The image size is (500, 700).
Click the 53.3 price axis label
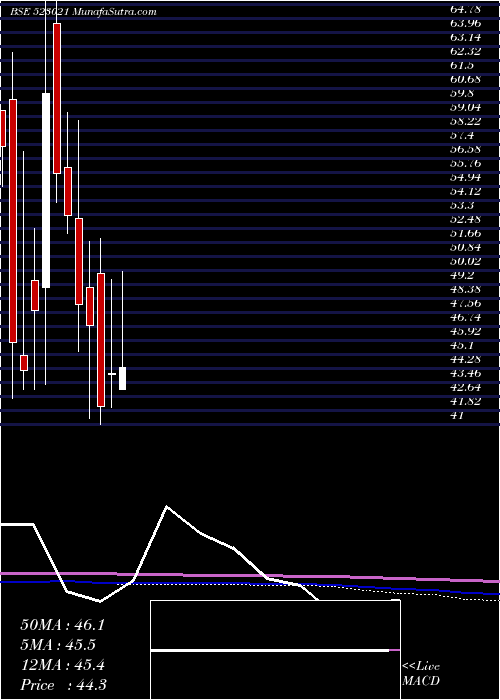(462, 206)
